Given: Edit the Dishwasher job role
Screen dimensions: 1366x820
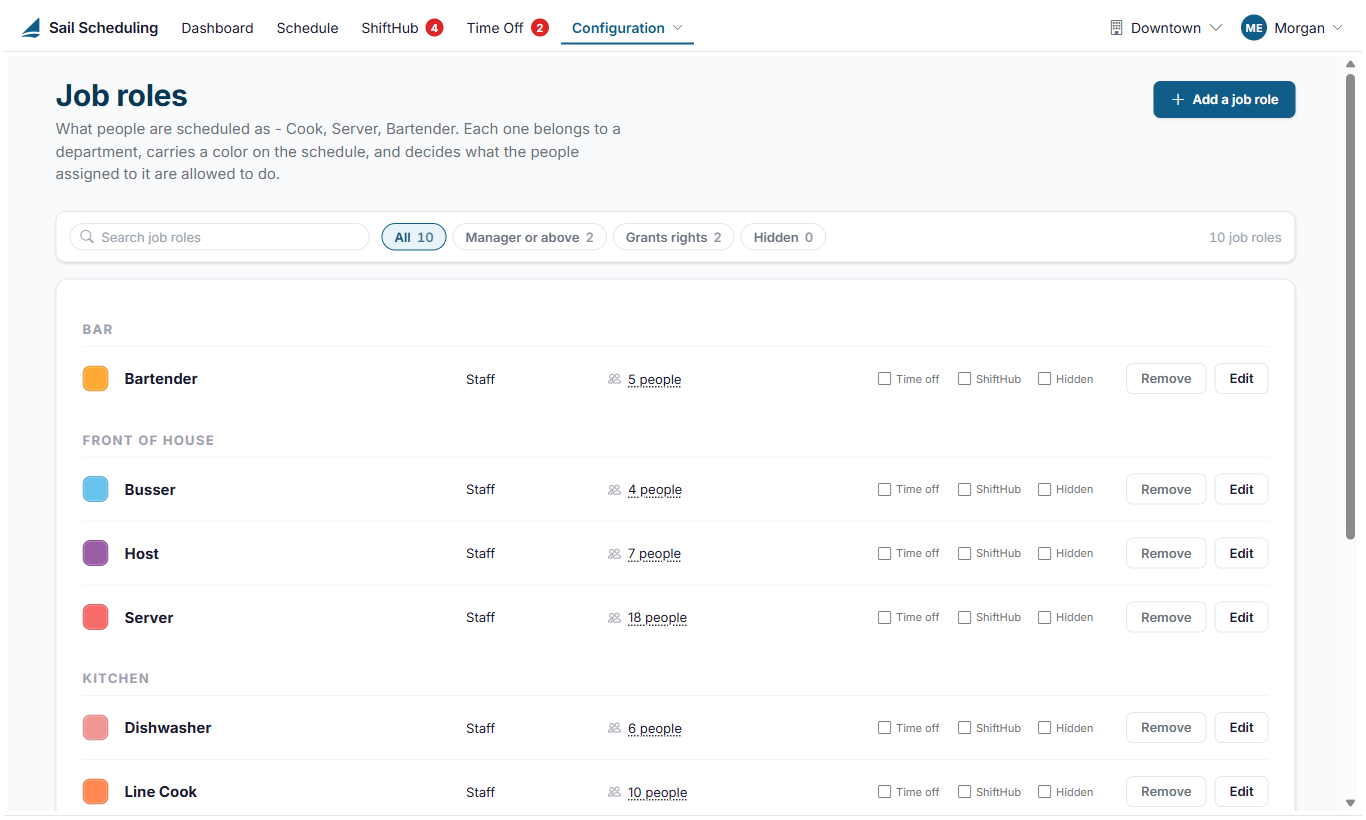Looking at the screenshot, I should tap(1241, 729).
